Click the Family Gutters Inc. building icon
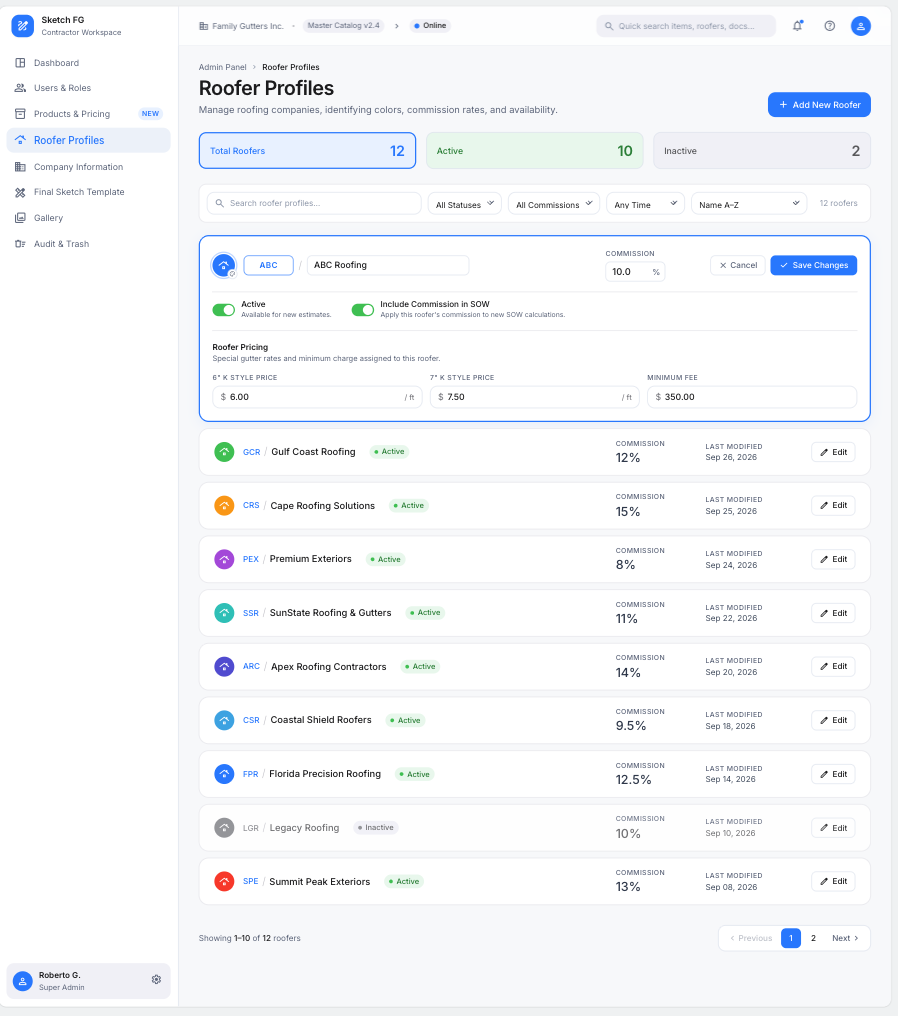 coord(203,26)
